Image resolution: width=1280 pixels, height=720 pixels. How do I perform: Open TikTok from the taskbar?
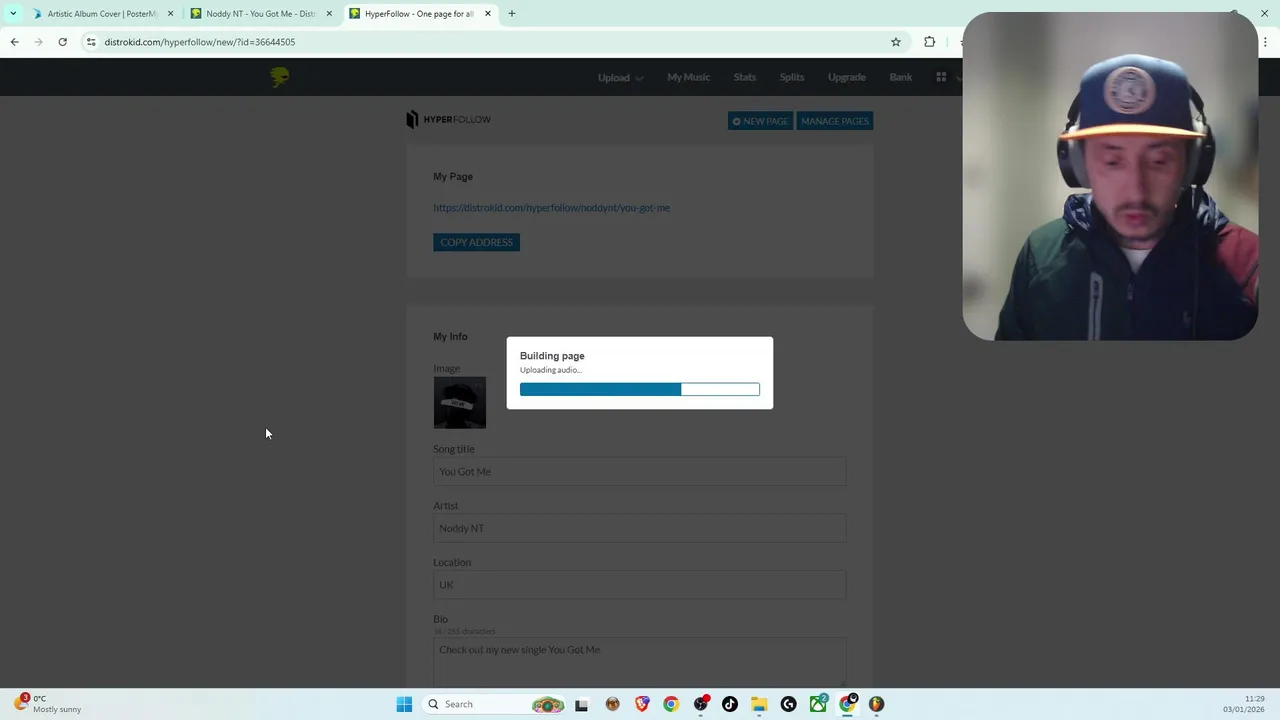click(x=730, y=704)
